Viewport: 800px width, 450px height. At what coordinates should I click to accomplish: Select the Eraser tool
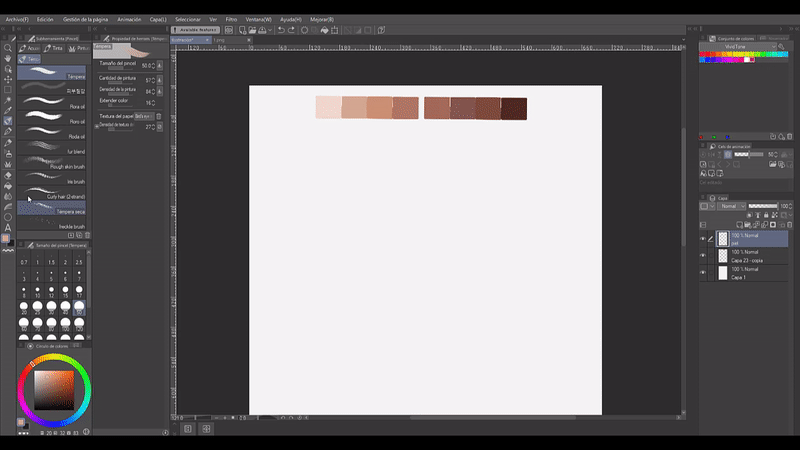tap(8, 175)
